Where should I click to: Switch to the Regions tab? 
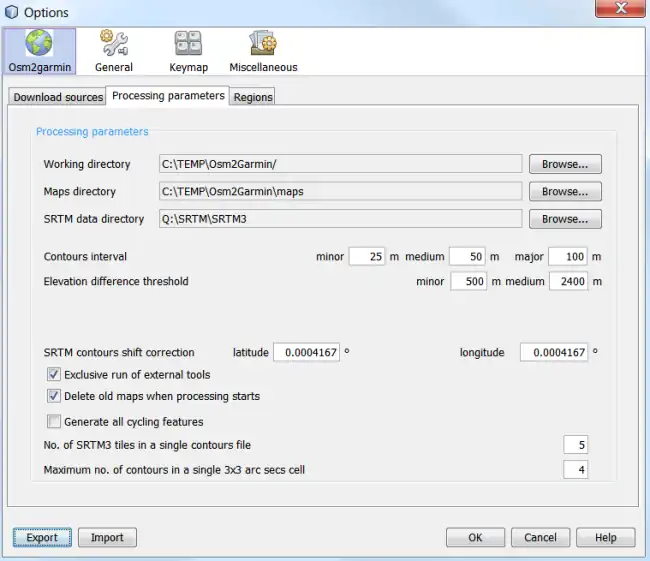click(253, 97)
